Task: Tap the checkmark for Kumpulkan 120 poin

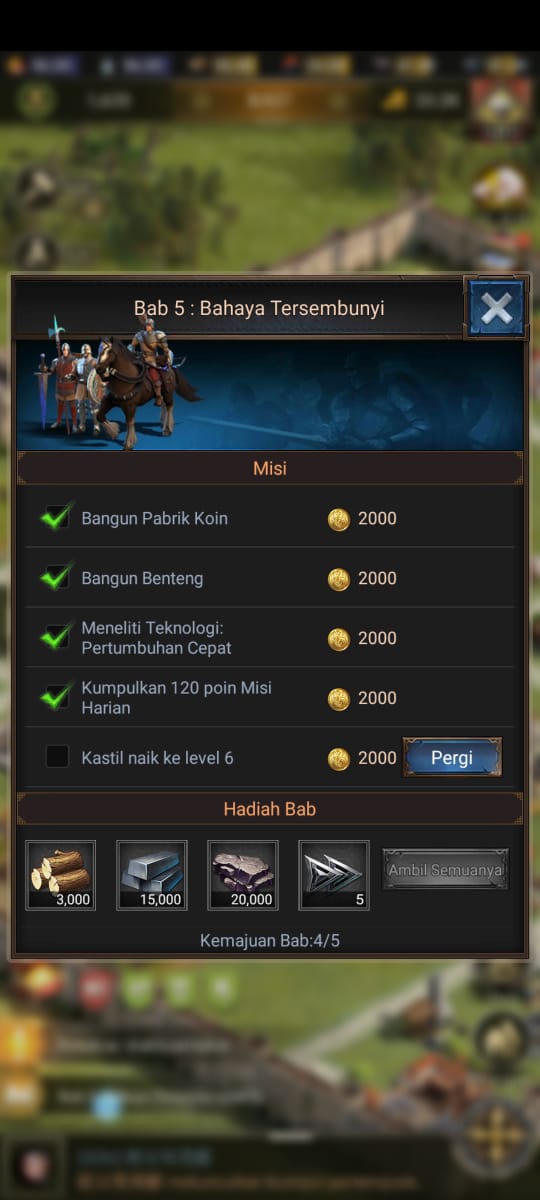Action: point(57,697)
